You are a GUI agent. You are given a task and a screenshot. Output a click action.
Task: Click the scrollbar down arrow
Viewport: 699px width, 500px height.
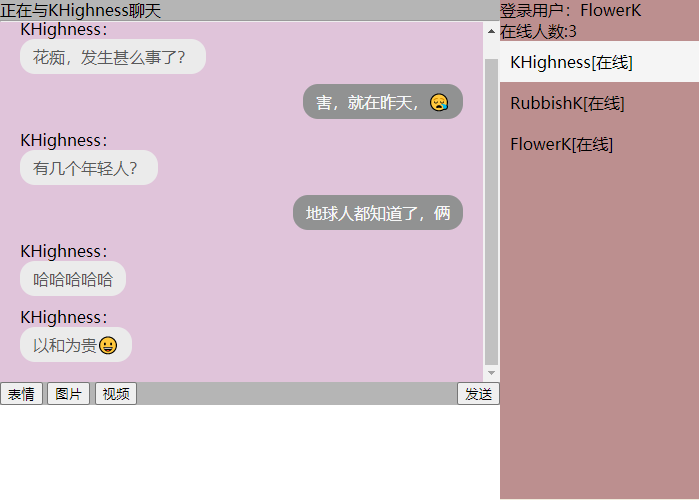pyautogui.click(x=491, y=373)
